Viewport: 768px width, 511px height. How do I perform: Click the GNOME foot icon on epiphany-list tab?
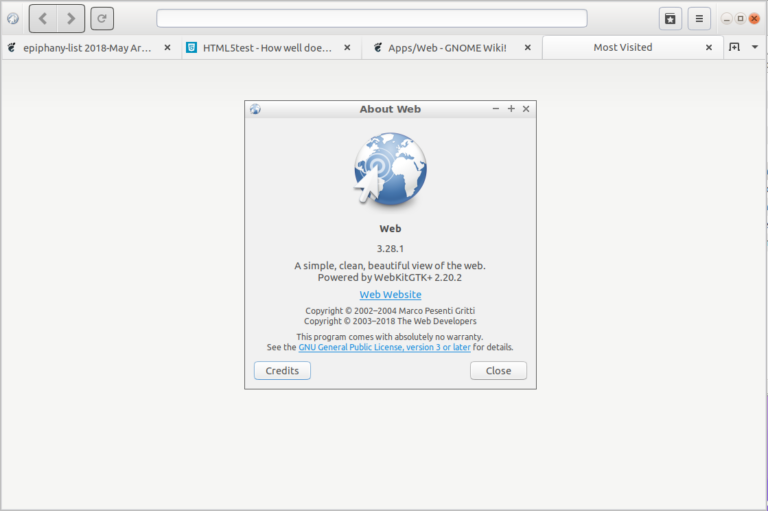click(x=11, y=48)
